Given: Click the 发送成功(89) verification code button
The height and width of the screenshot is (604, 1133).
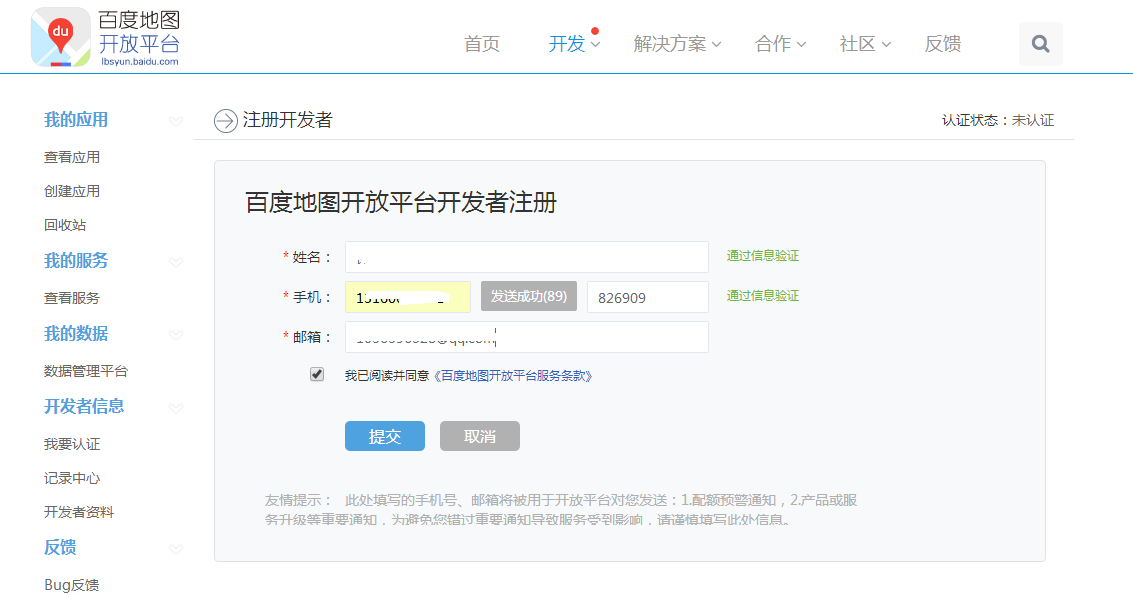Looking at the screenshot, I should click(x=529, y=296).
